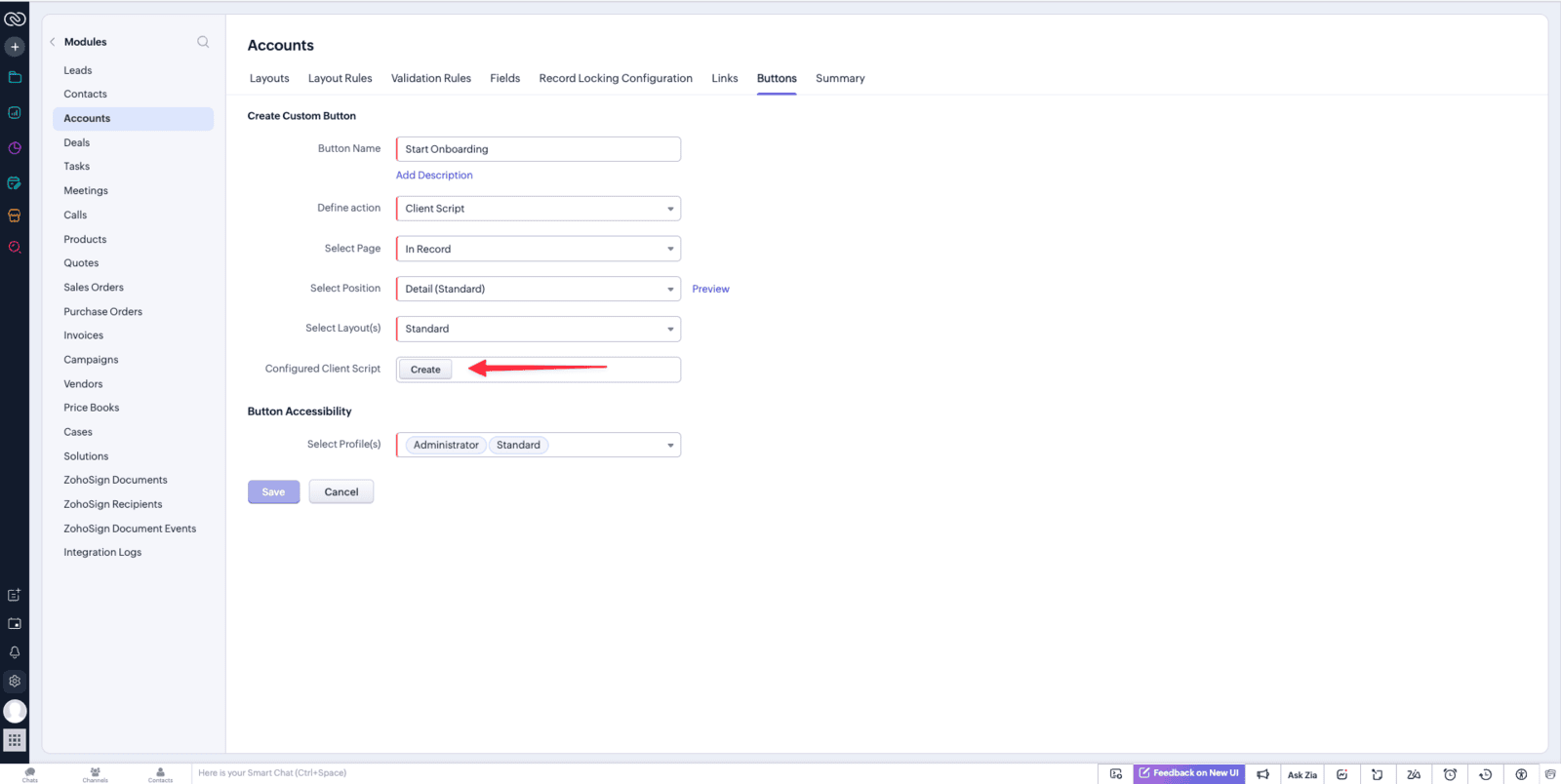This screenshot has width=1561, height=784.
Task: Click the Button Name input field
Action: pos(538,149)
